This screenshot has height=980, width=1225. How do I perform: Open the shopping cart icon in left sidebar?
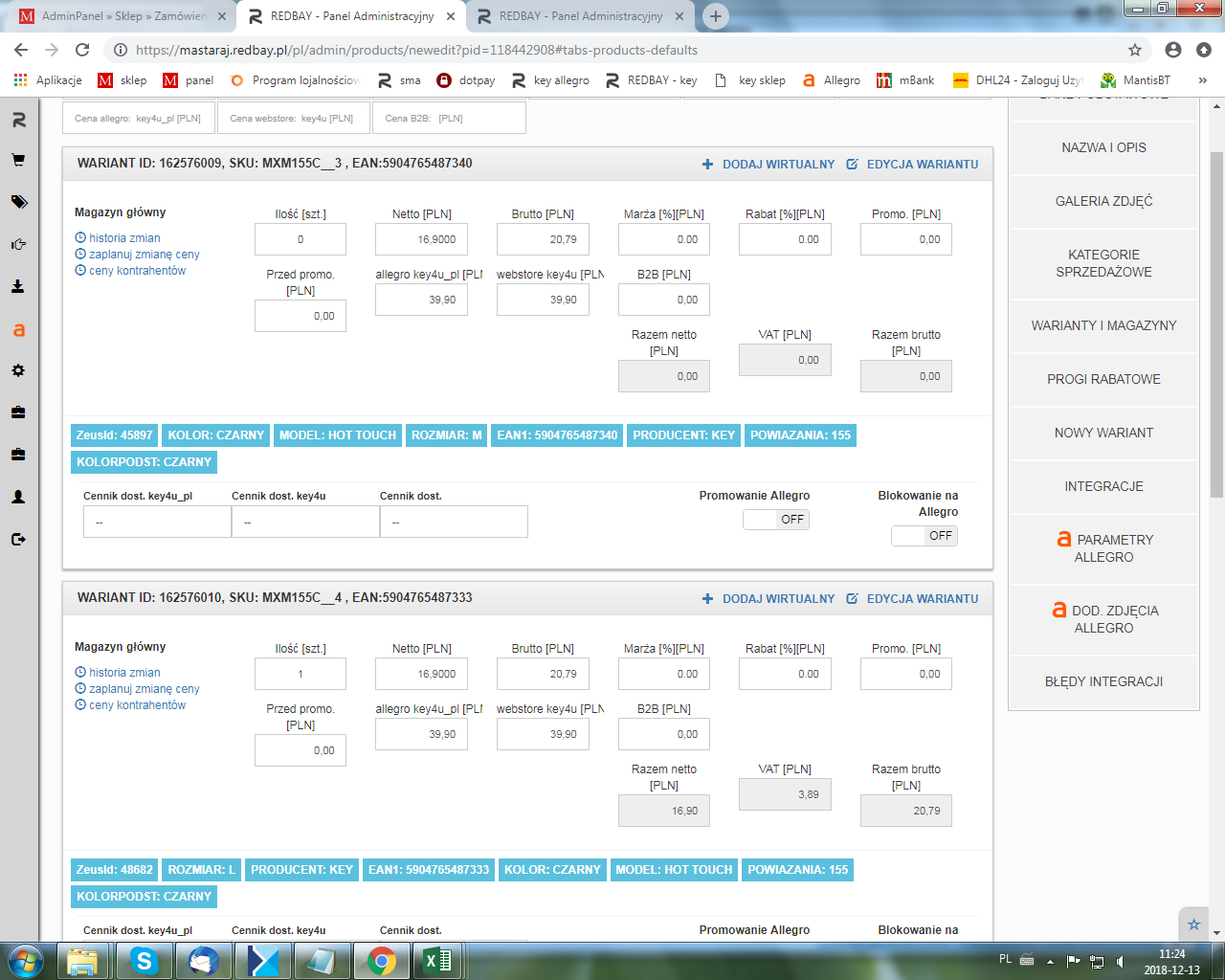(18, 161)
